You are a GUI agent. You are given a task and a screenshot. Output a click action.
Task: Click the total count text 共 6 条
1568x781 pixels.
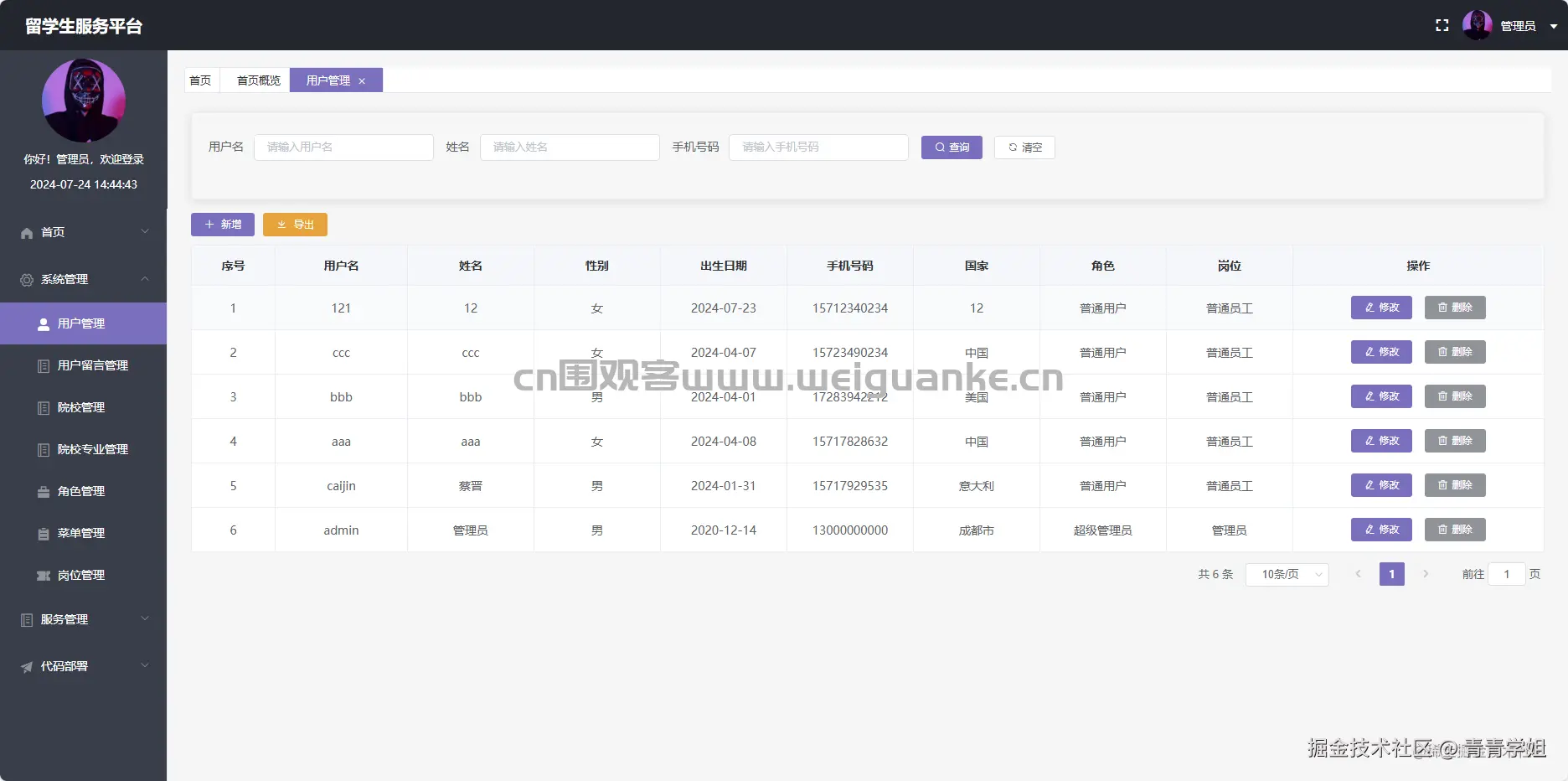(x=1215, y=574)
